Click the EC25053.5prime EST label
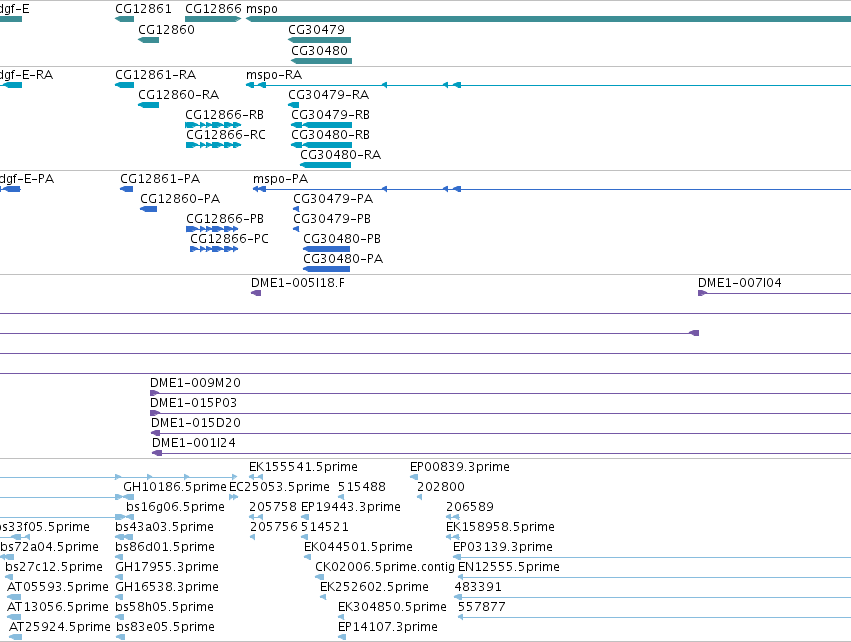This screenshot has width=851, height=642. (280, 487)
